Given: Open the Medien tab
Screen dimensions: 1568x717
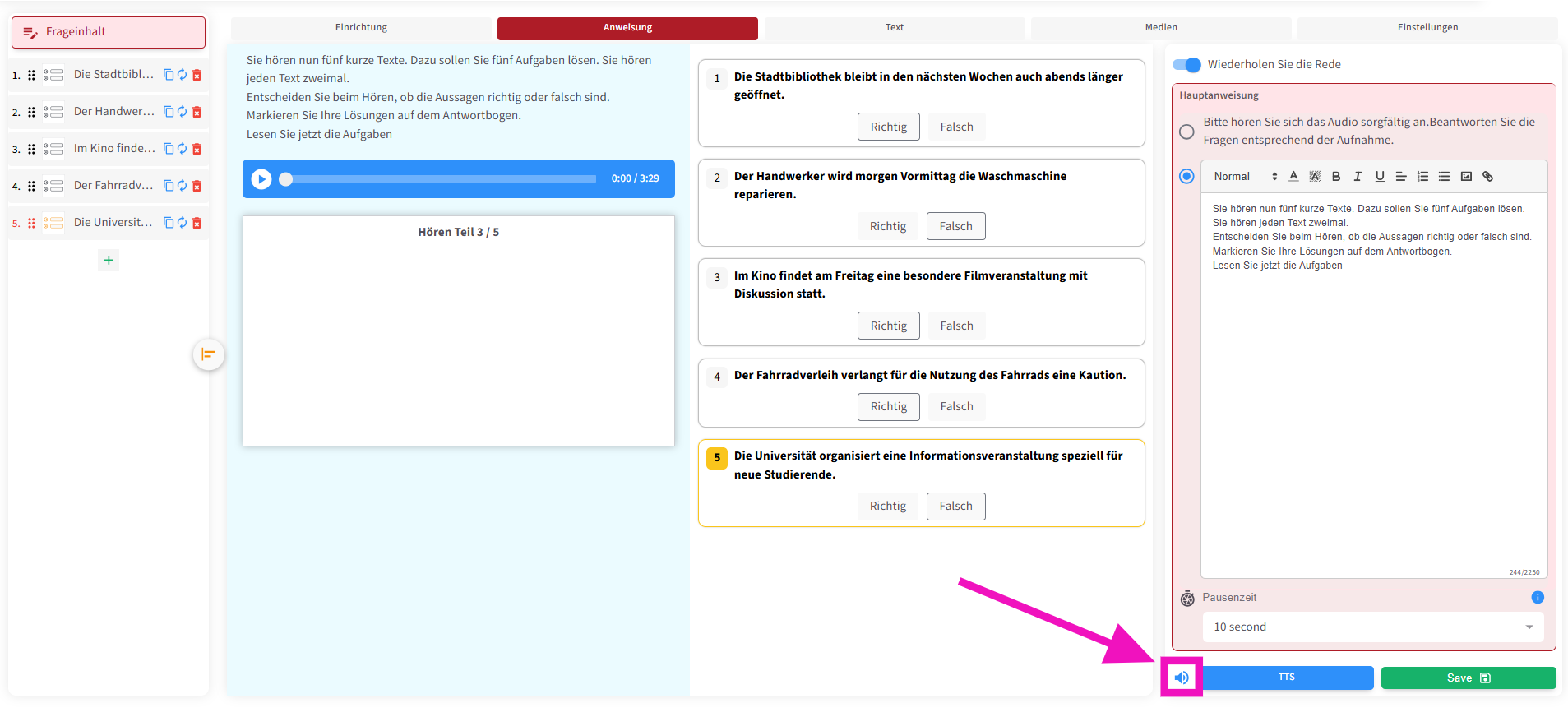Looking at the screenshot, I should [x=1161, y=28].
